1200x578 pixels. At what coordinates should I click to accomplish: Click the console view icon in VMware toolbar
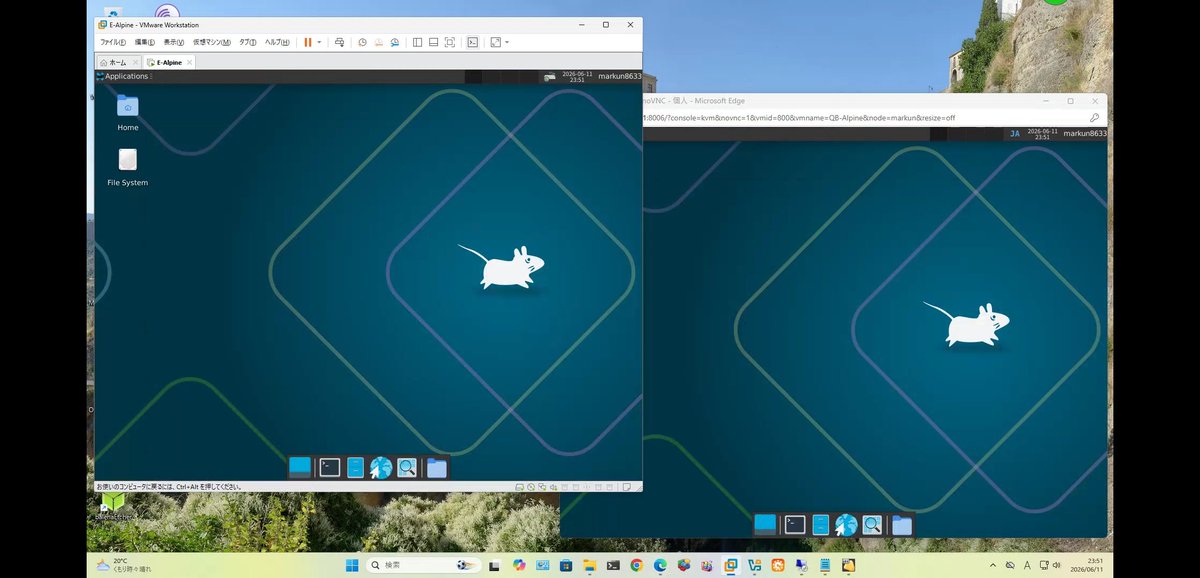pos(472,42)
